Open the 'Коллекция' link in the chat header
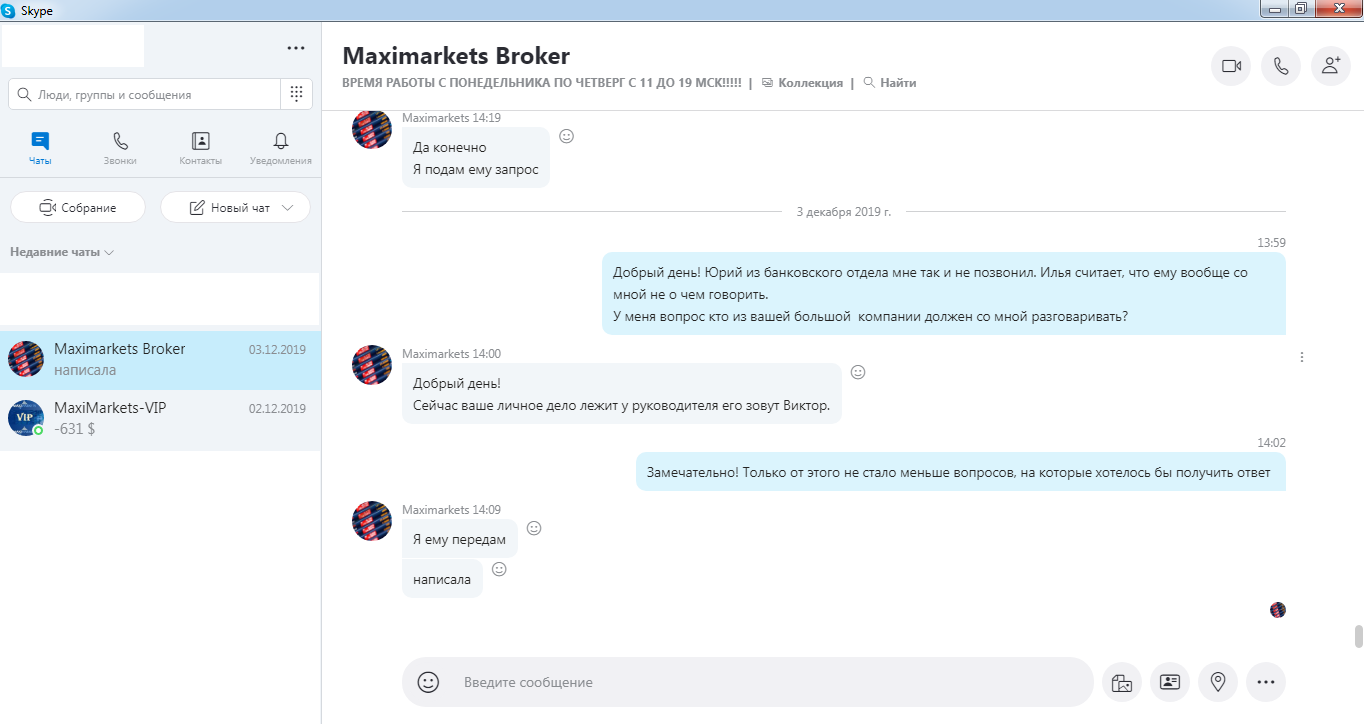The height and width of the screenshot is (724, 1368). (x=802, y=83)
